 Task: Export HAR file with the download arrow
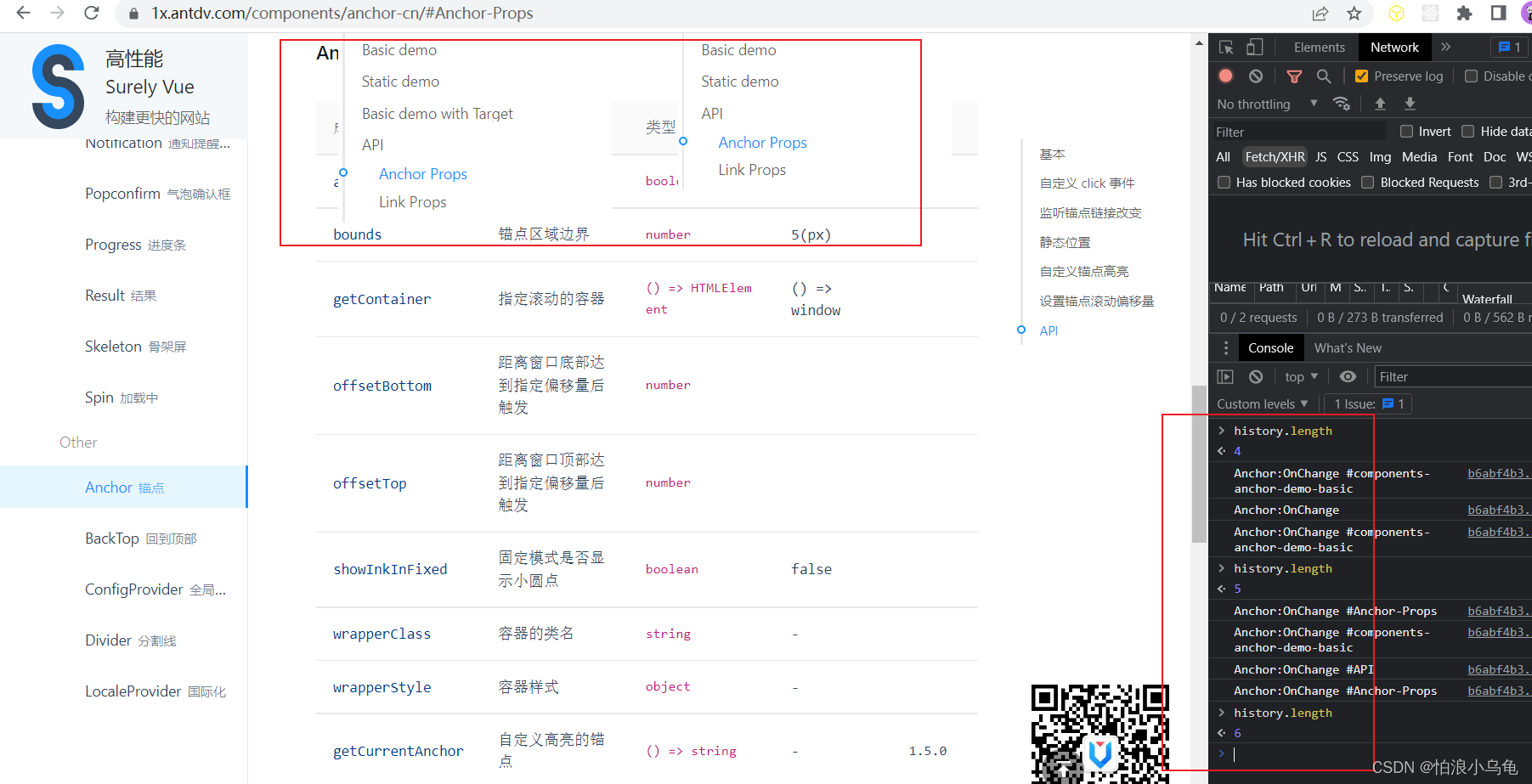tap(1410, 104)
